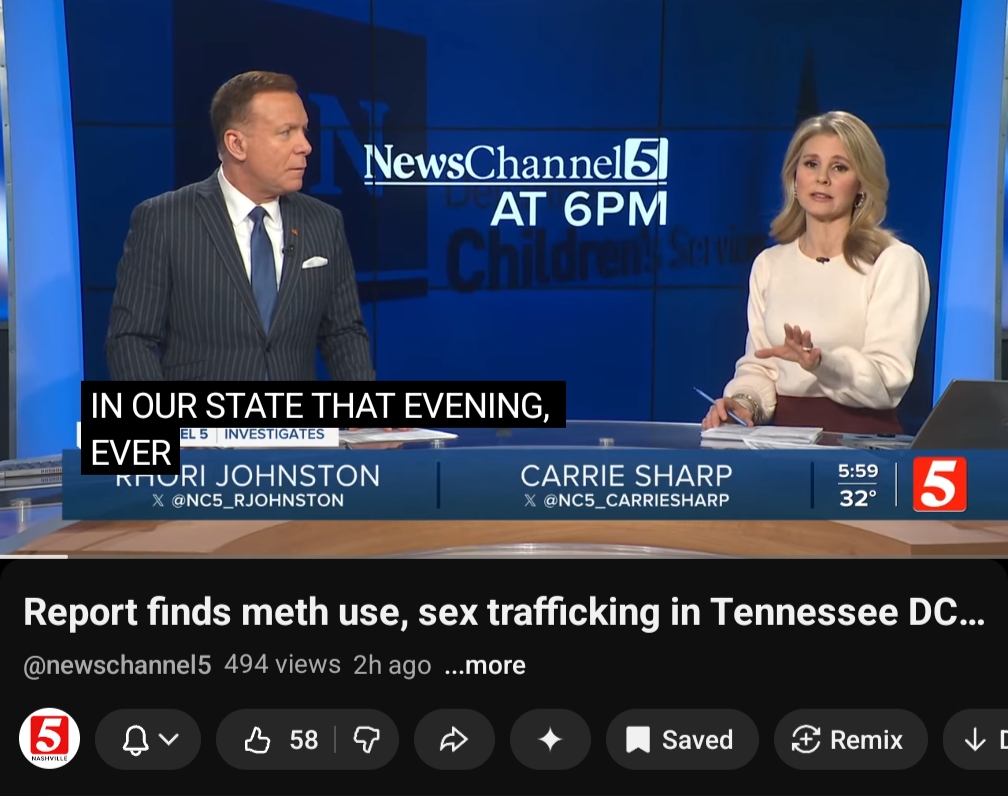Seek on the video progress bar
1008x796 pixels.
point(504,557)
